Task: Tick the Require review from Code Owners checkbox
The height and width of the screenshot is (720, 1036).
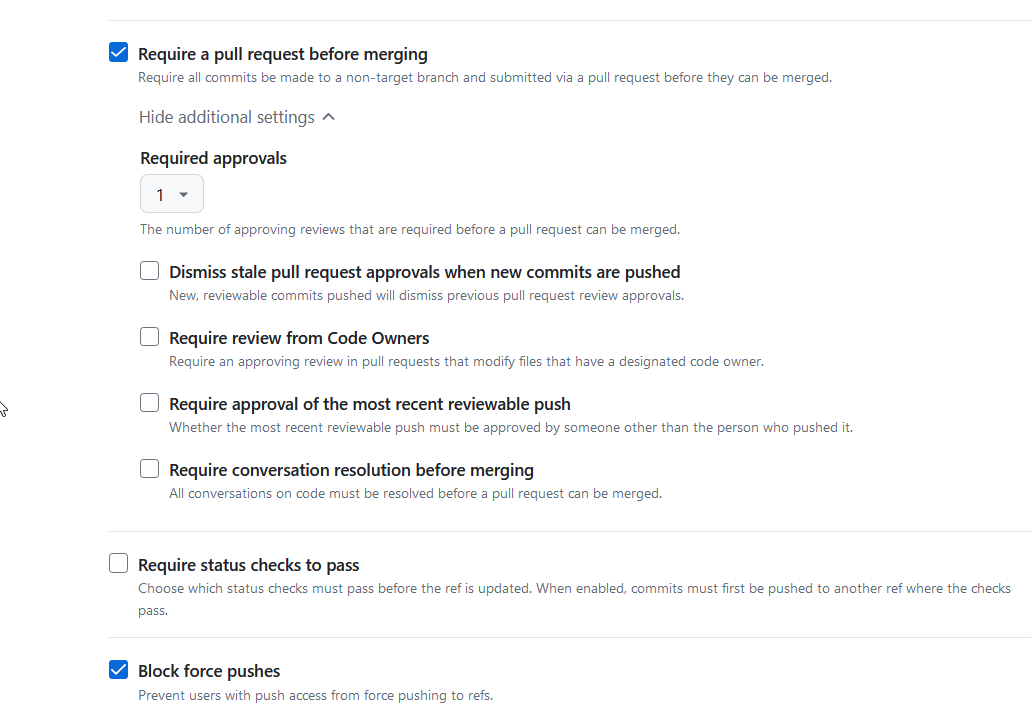Action: click(150, 337)
